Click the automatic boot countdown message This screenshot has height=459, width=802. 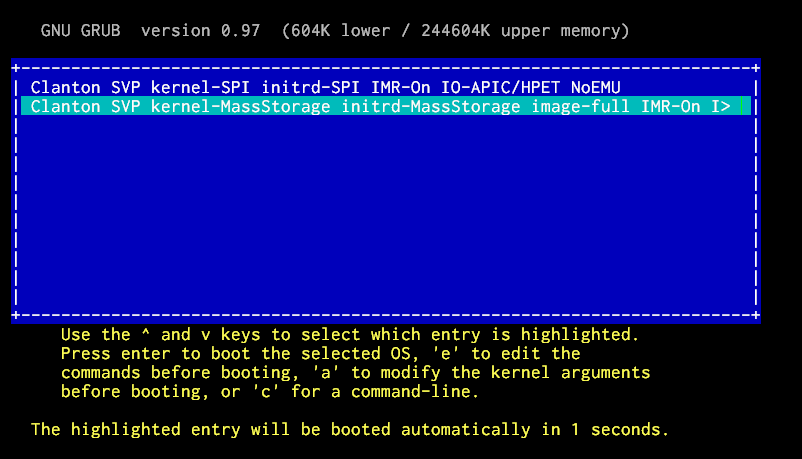coord(350,430)
